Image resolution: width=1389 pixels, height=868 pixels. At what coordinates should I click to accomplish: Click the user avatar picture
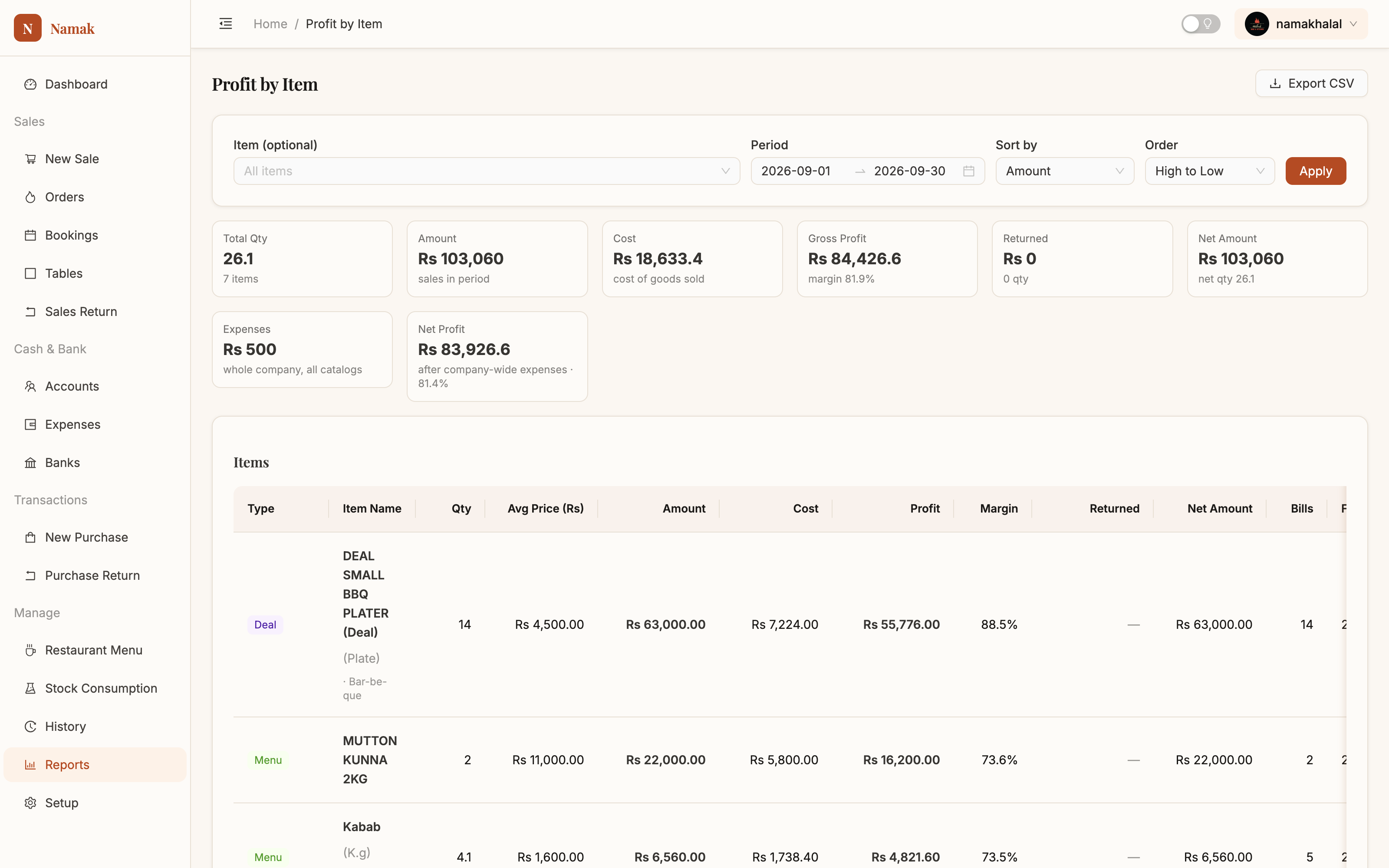pyautogui.click(x=1257, y=23)
